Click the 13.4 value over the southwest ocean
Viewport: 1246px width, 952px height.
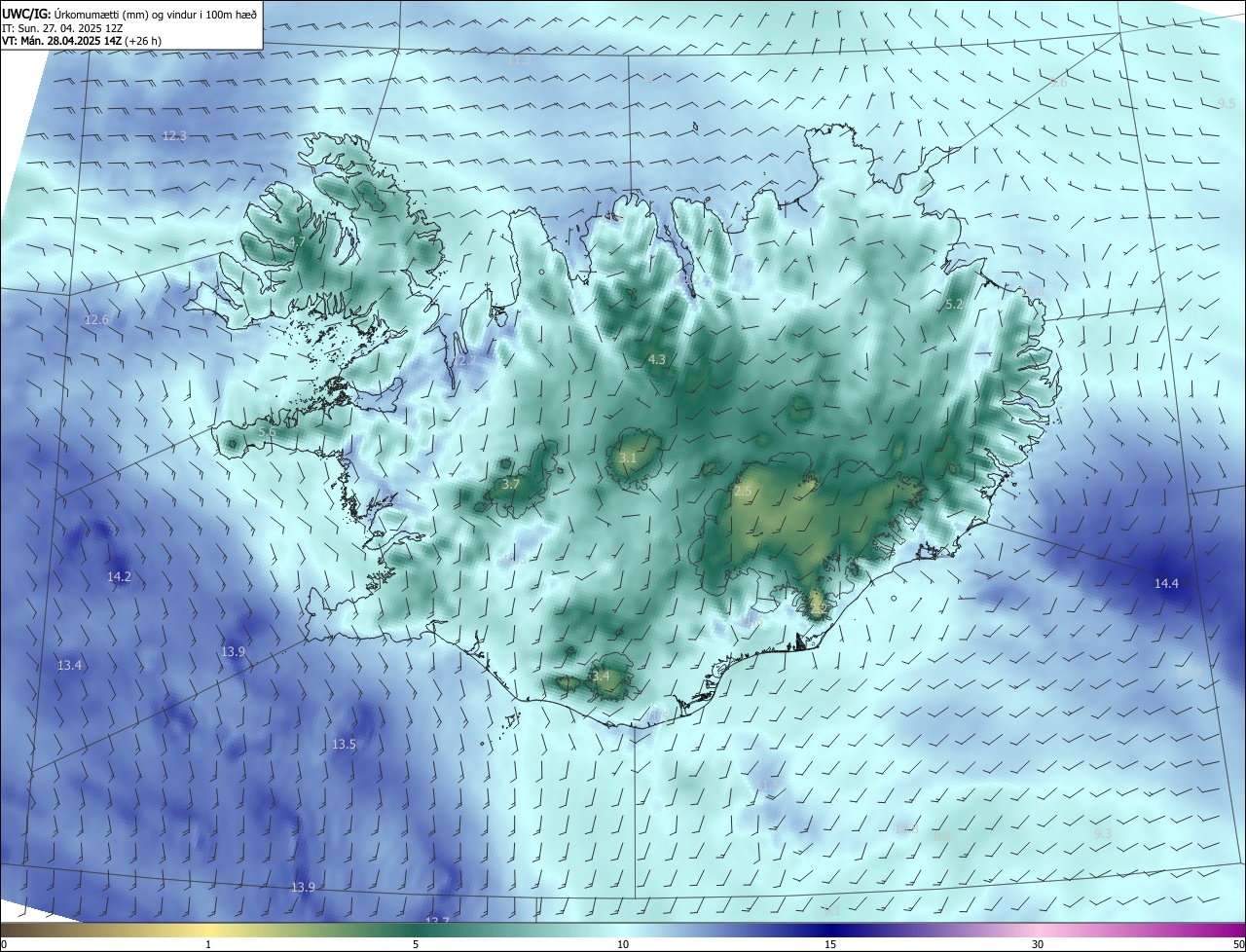[x=69, y=666]
